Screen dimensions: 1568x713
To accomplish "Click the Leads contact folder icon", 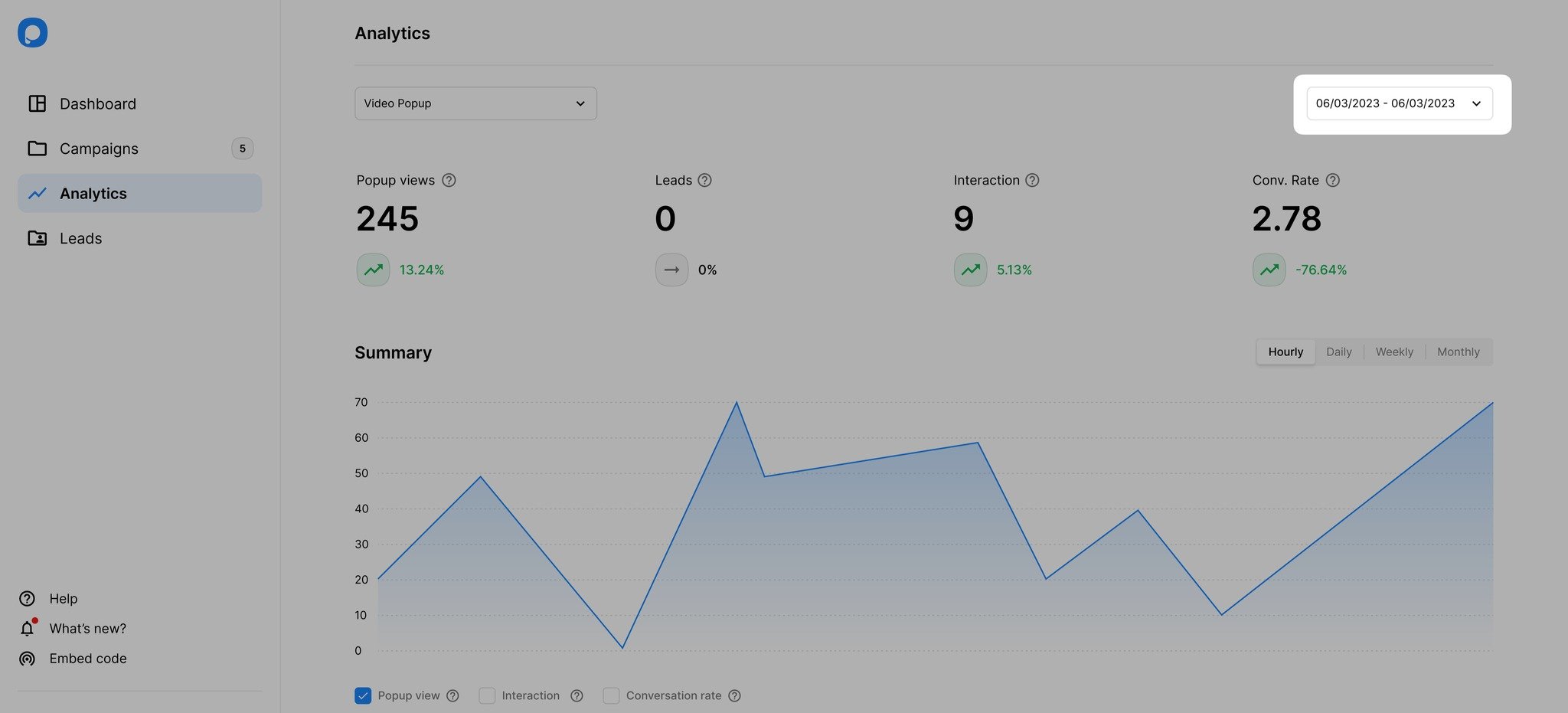I will (x=37, y=238).
